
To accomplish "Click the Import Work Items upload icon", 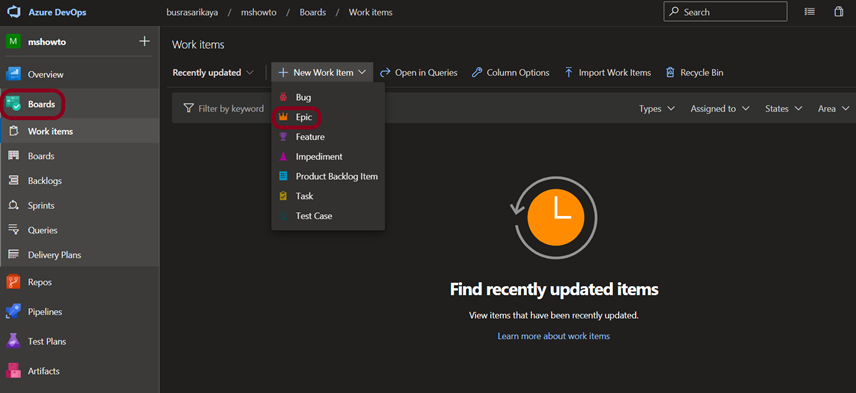I will [568, 73].
